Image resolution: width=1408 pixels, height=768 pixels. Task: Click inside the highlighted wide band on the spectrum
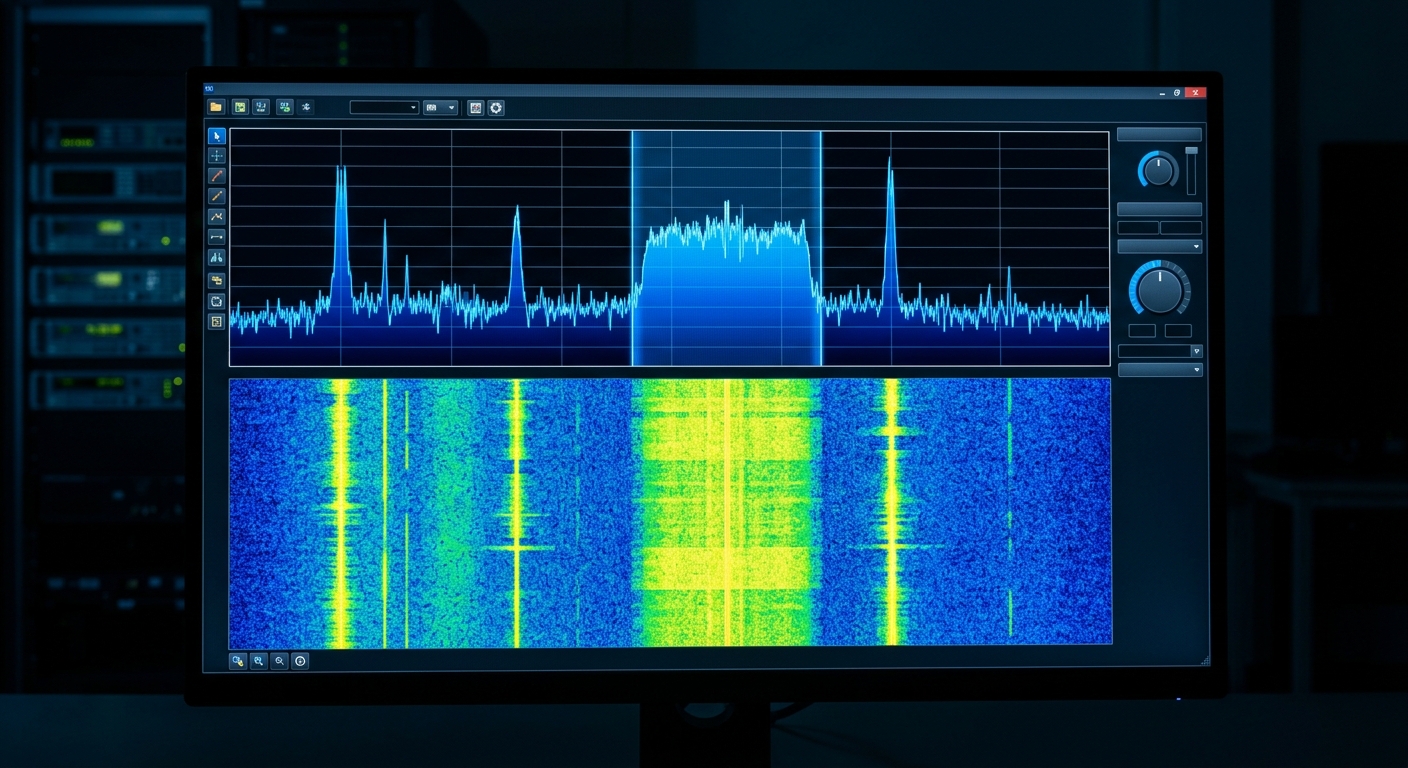click(x=727, y=248)
